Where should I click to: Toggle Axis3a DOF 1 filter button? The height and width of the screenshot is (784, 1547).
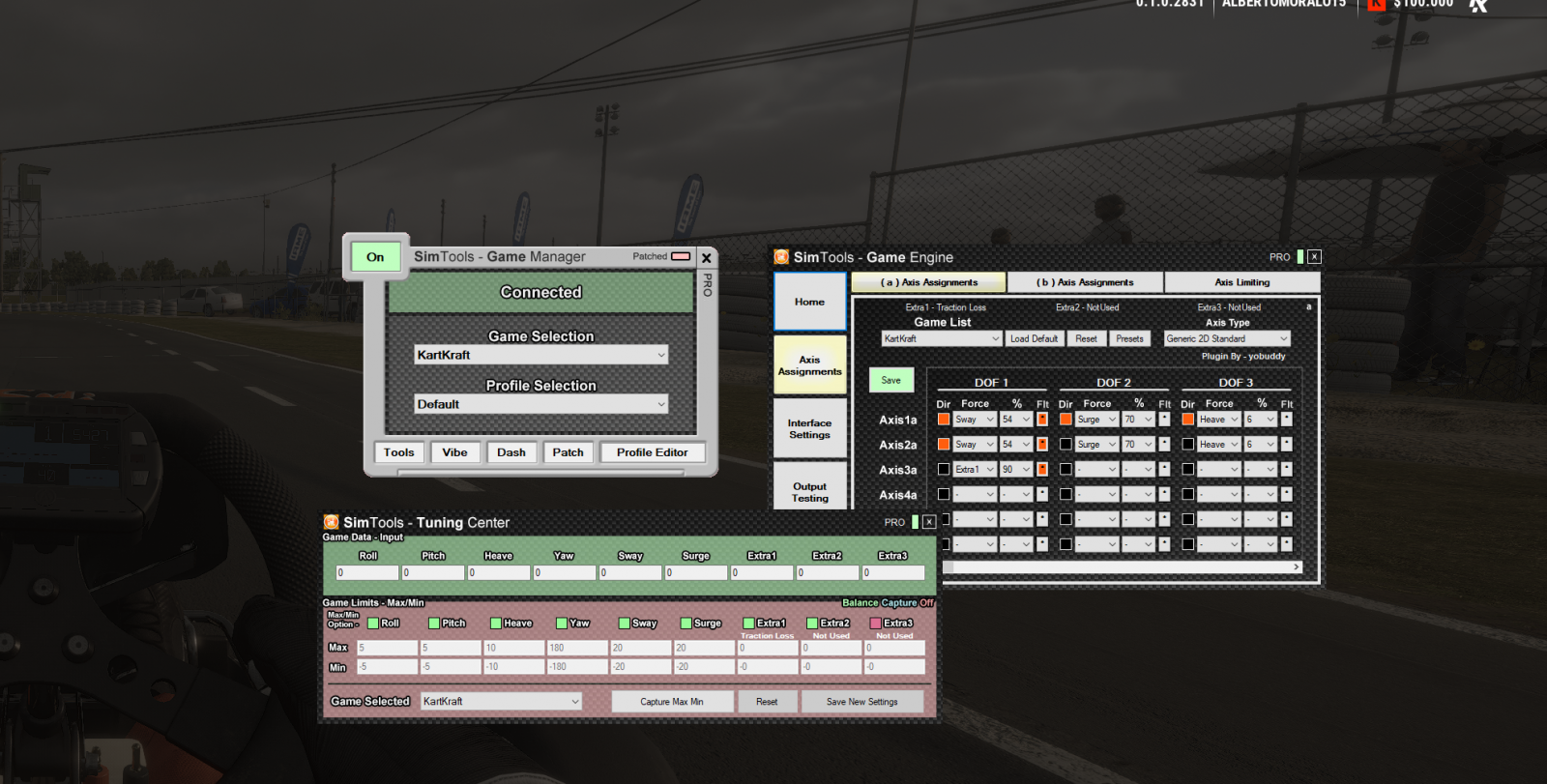pos(1042,470)
